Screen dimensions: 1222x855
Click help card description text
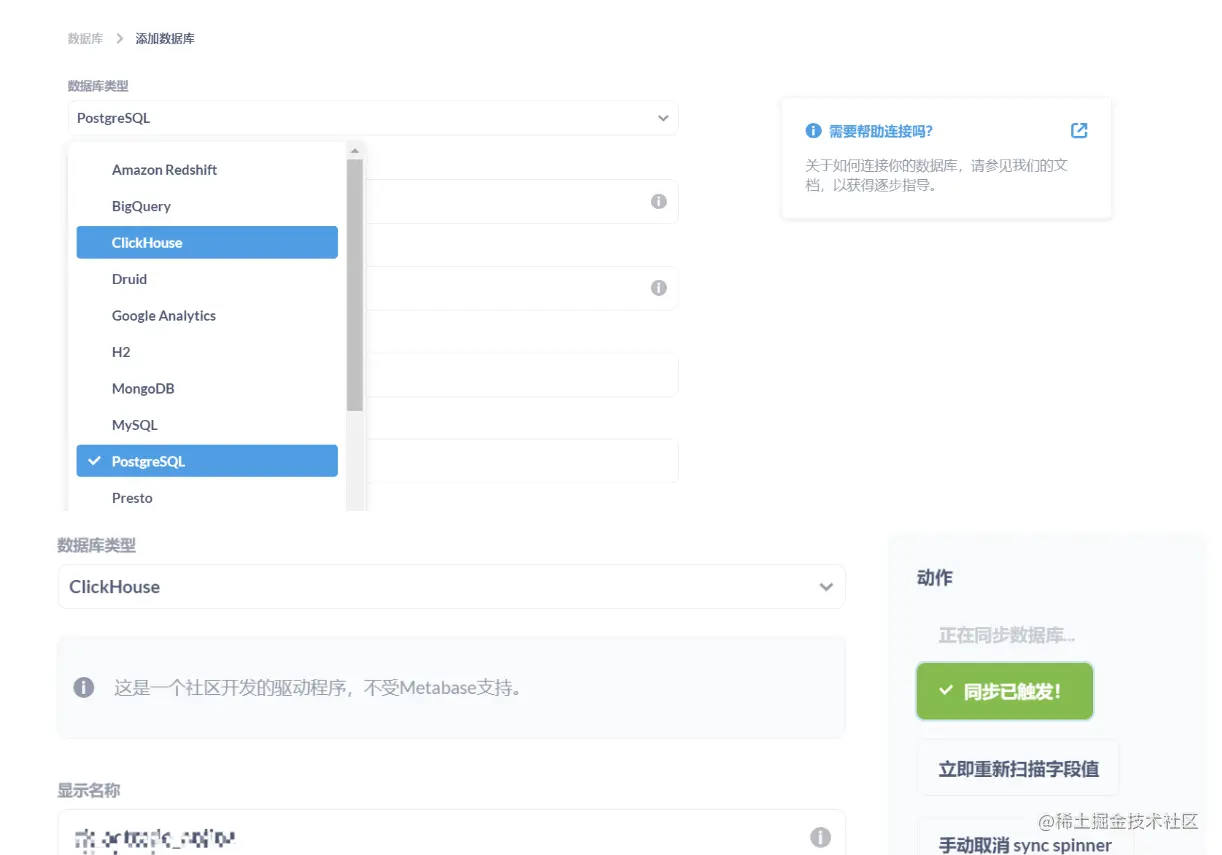tap(937, 175)
